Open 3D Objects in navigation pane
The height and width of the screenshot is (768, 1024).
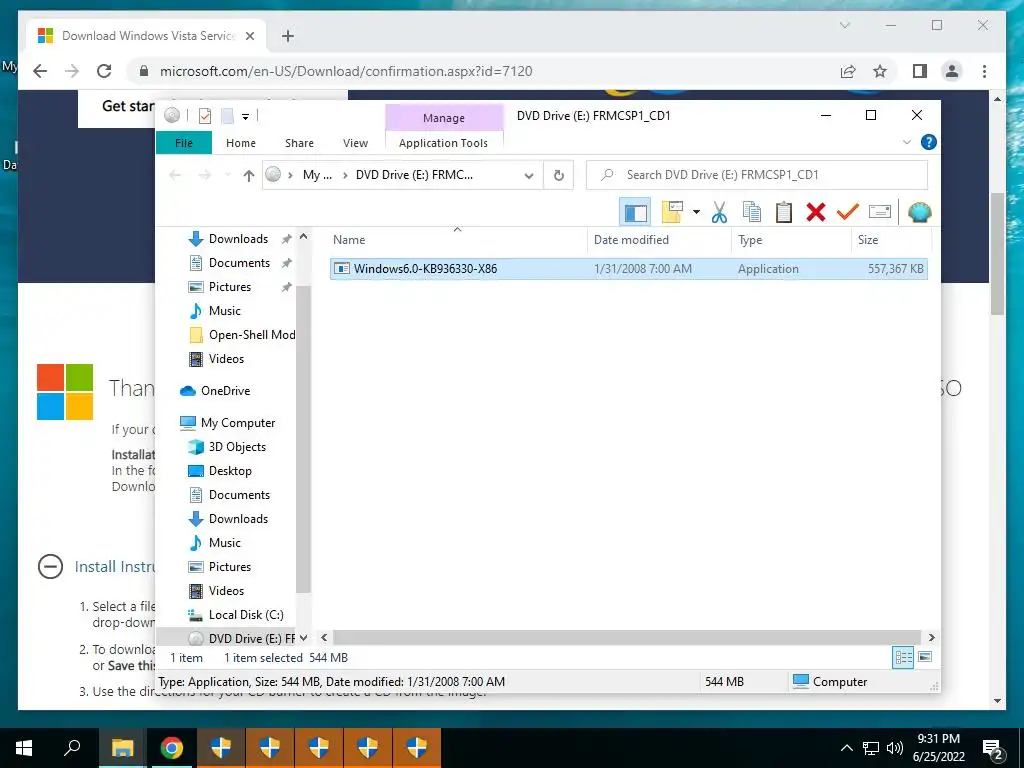pyautogui.click(x=236, y=447)
